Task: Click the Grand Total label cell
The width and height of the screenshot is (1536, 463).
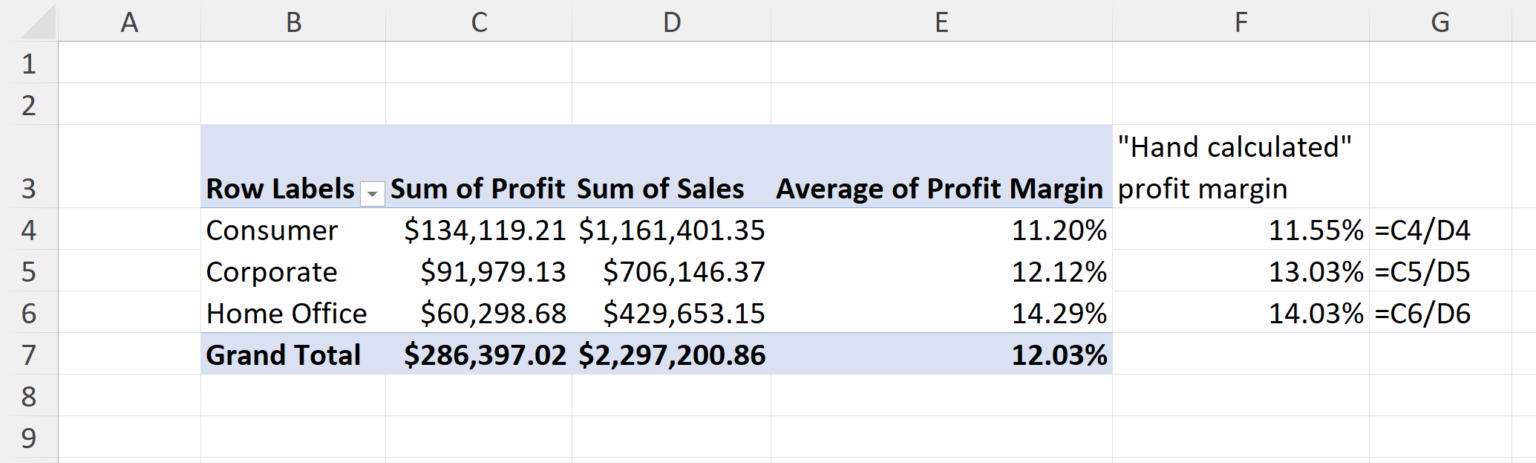Action: (283, 355)
